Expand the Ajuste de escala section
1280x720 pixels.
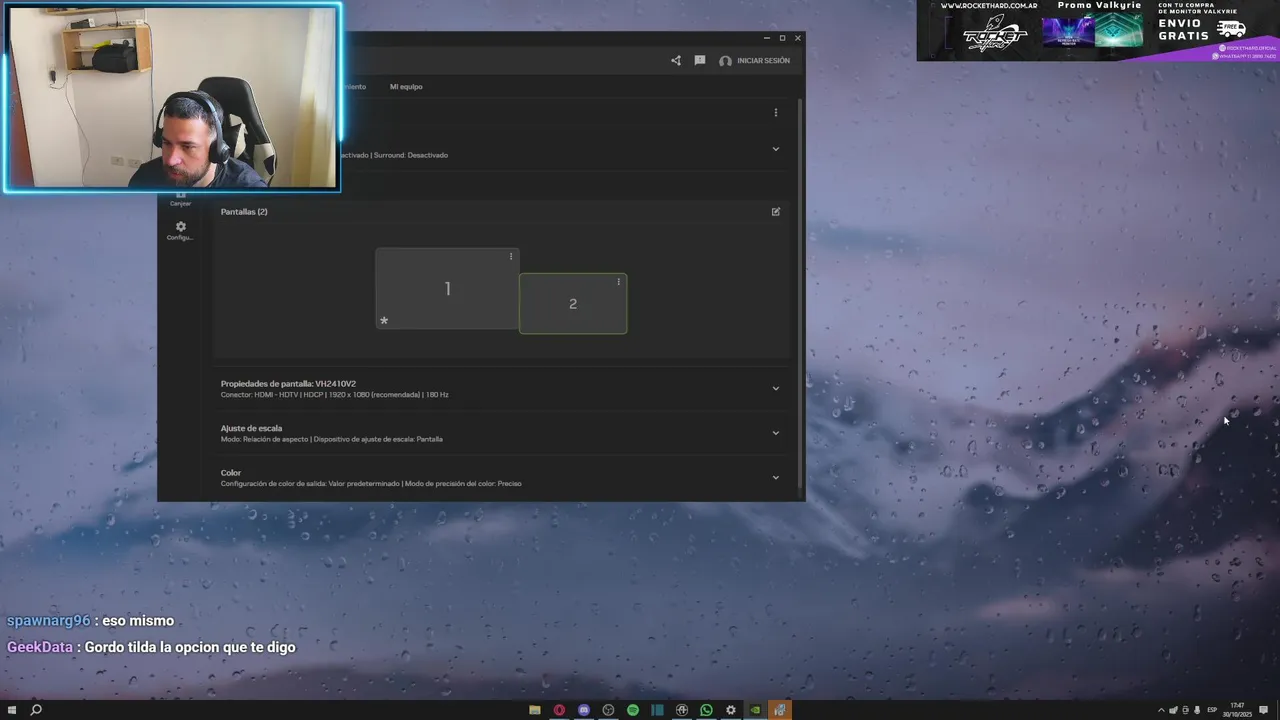point(776,433)
